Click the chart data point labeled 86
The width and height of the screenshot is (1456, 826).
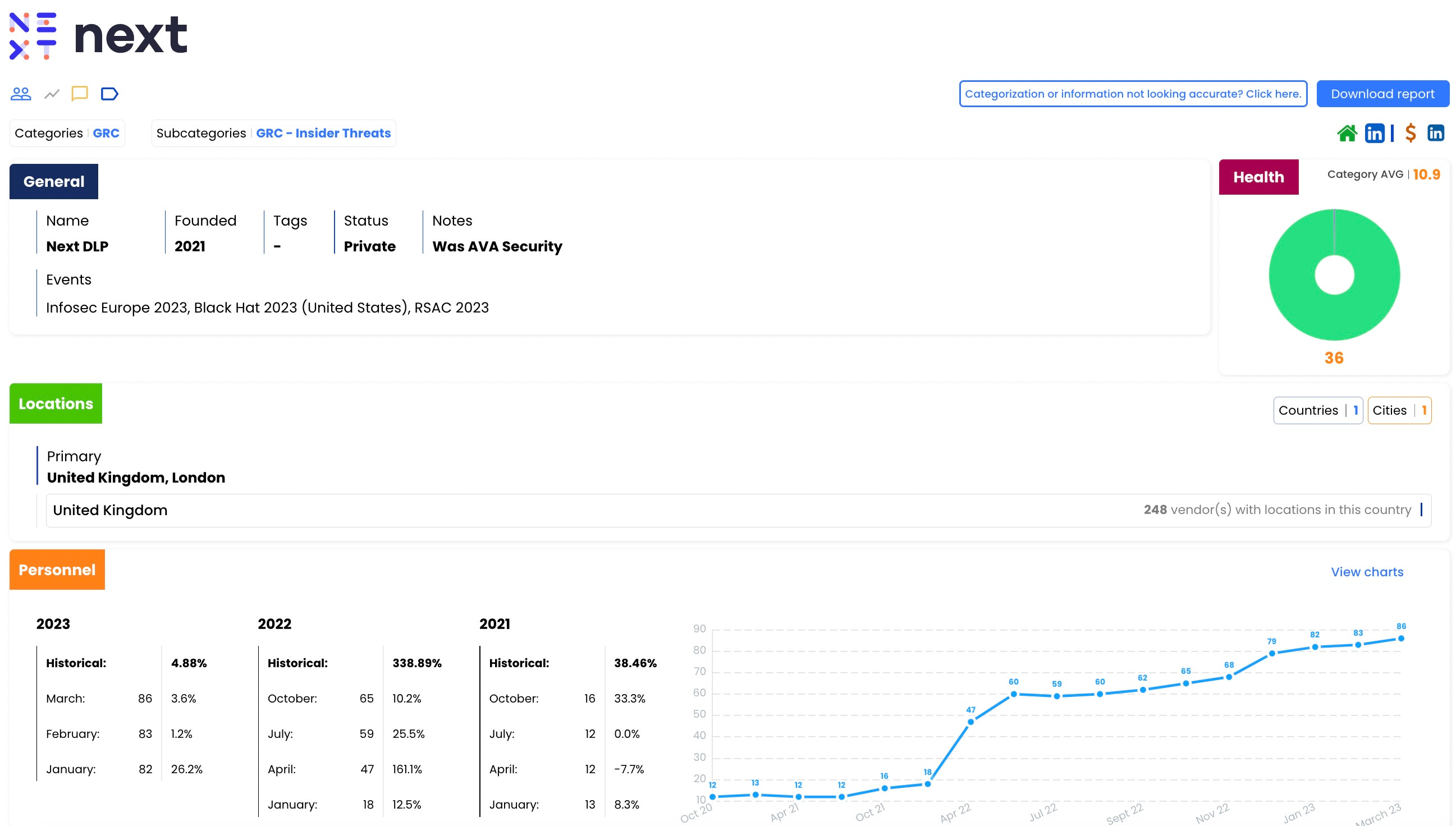[1401, 639]
